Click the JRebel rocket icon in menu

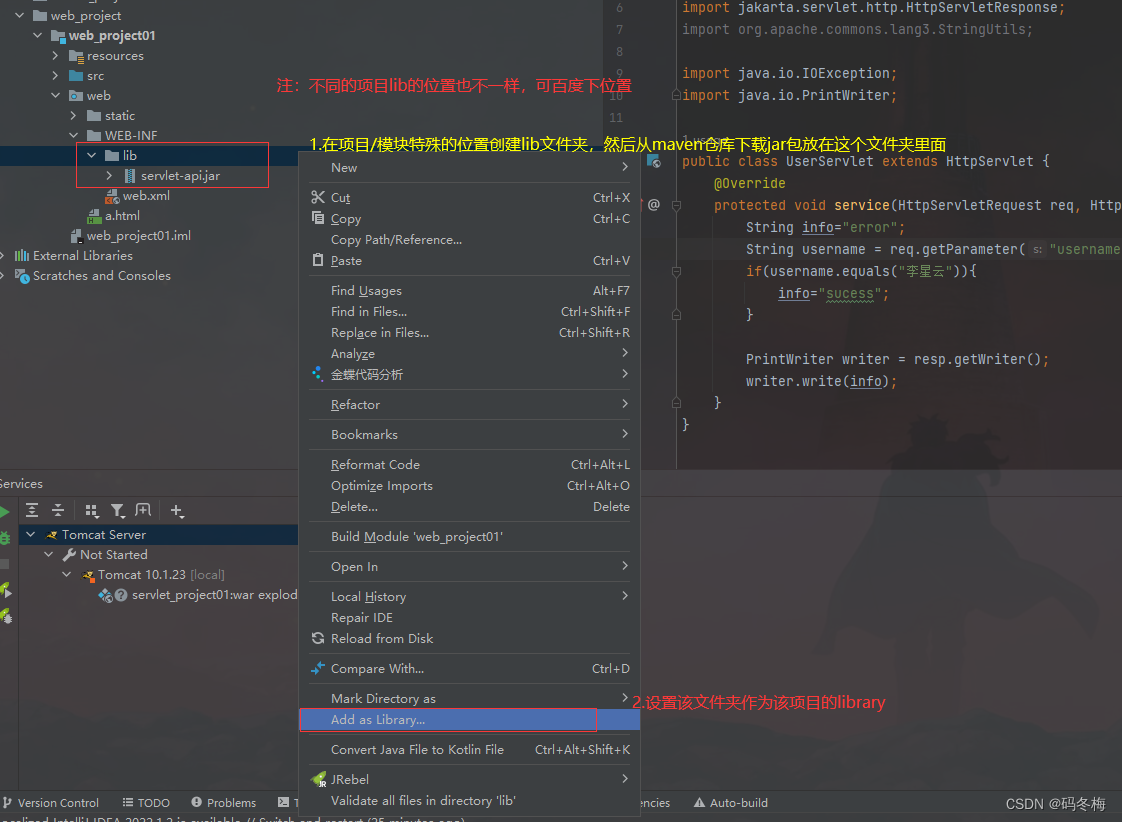(318, 779)
